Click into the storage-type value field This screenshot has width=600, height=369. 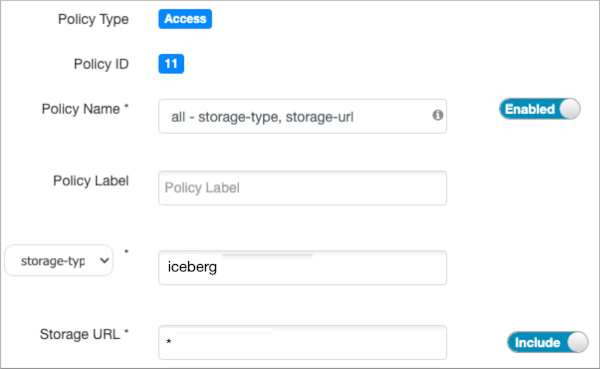pos(302,268)
